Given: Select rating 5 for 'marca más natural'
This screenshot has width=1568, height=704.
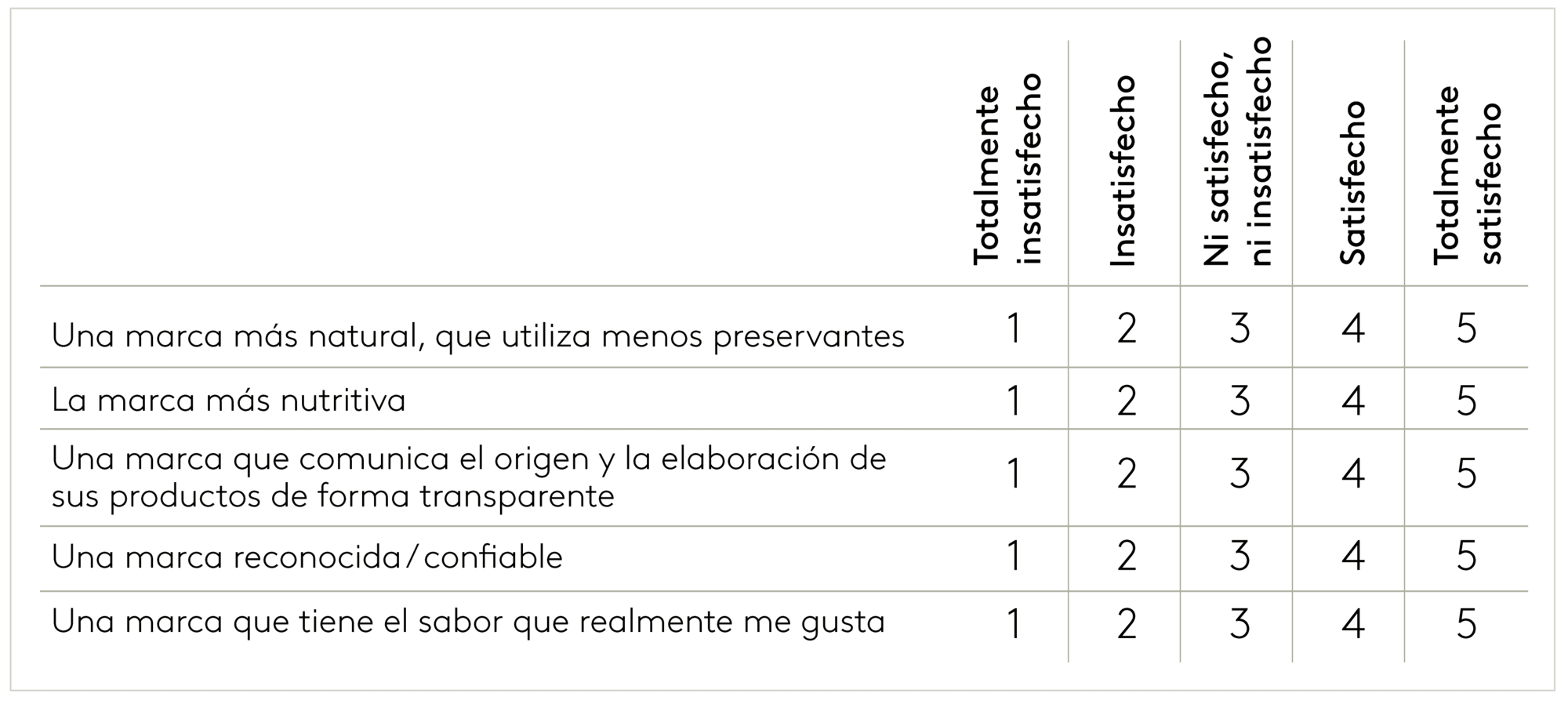Looking at the screenshot, I should (x=1466, y=328).
